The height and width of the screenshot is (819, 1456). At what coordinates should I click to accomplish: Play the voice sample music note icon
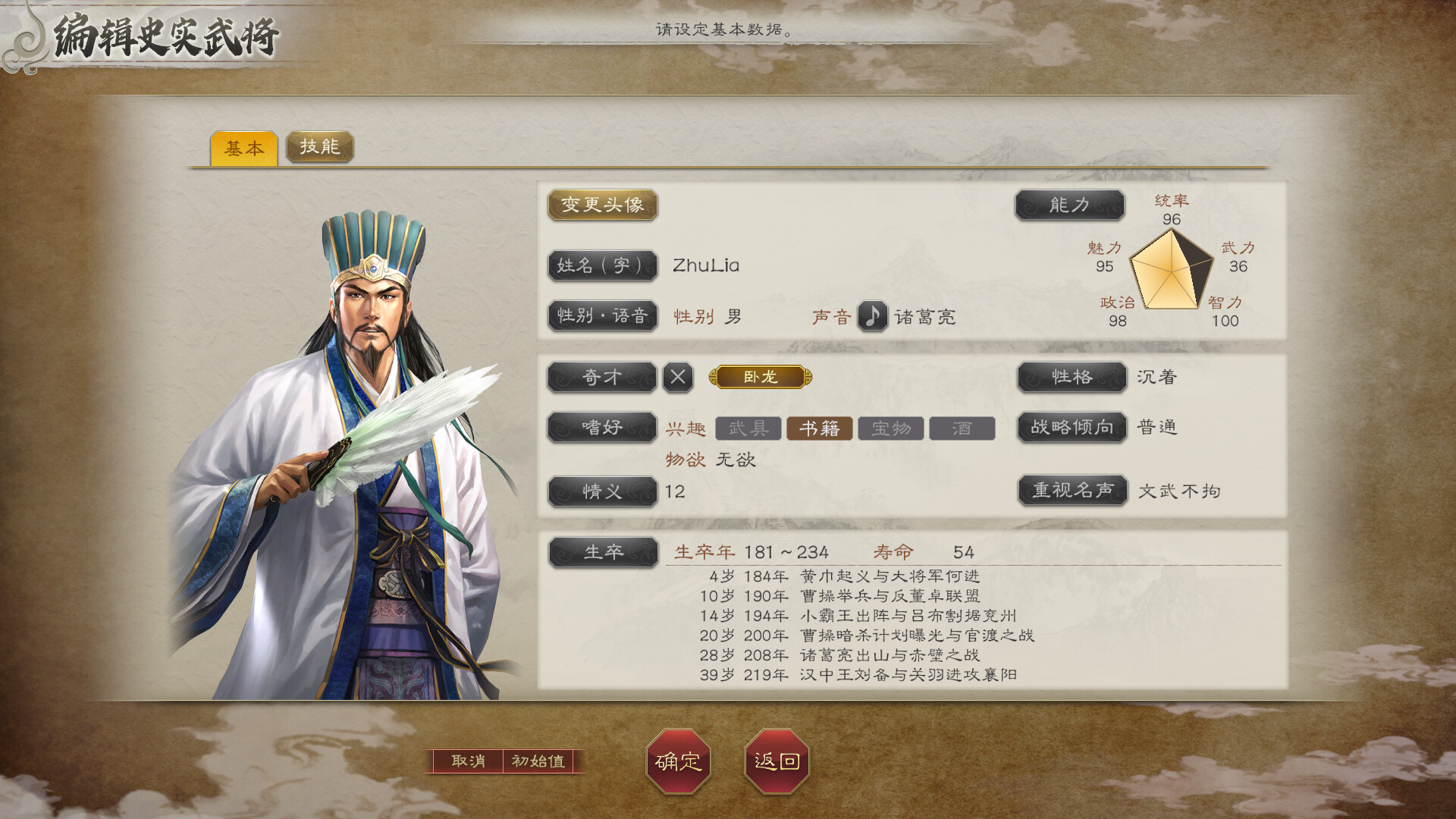point(872,316)
